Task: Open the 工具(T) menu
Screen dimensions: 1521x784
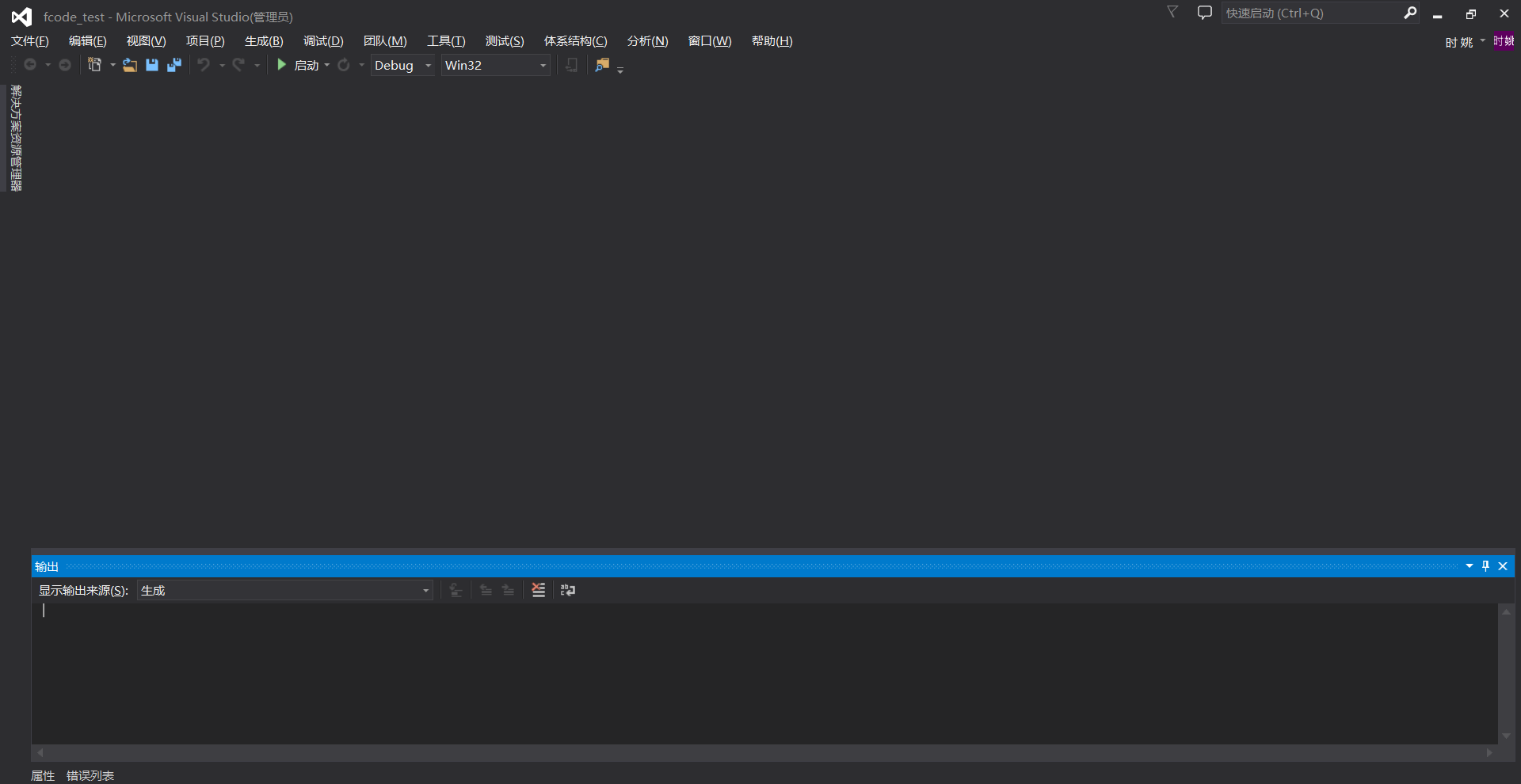Action: (x=446, y=41)
